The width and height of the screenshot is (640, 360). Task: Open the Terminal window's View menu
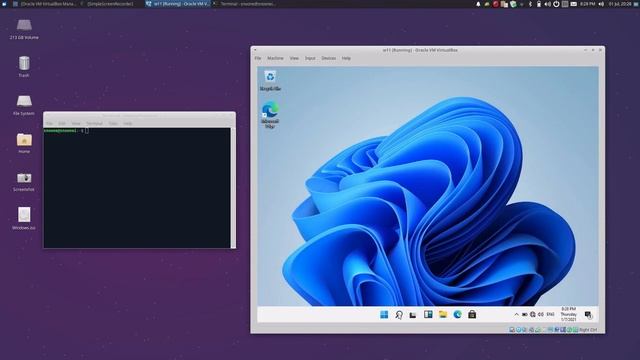coord(76,123)
